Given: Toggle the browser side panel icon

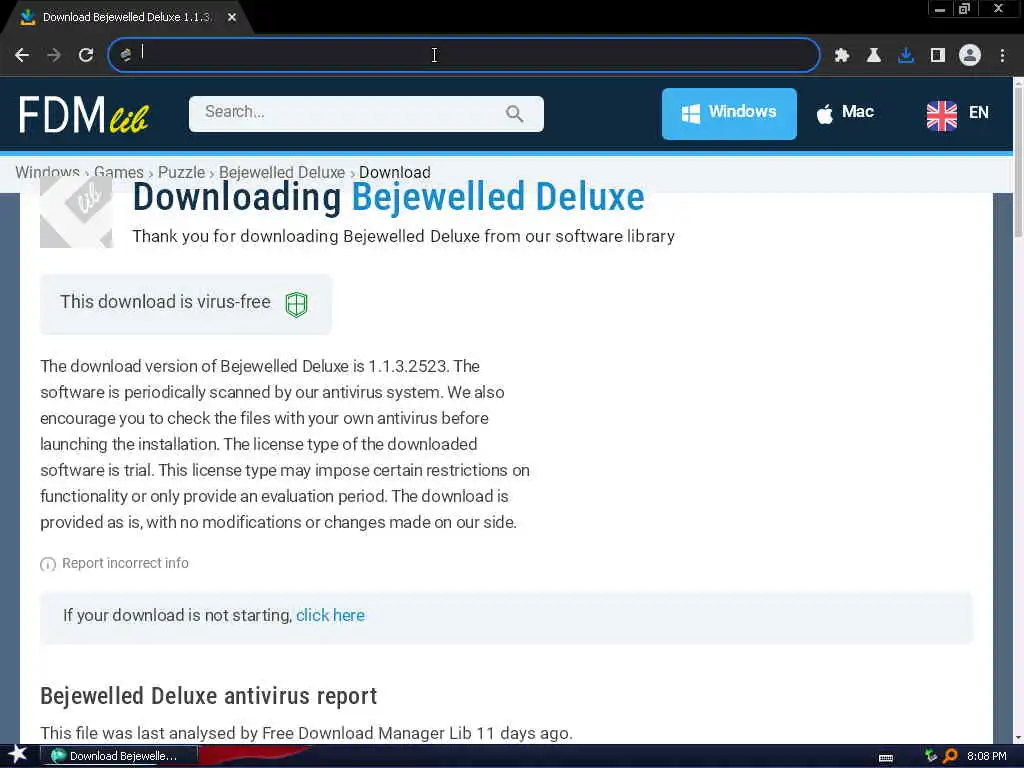Looking at the screenshot, I should [x=938, y=56].
